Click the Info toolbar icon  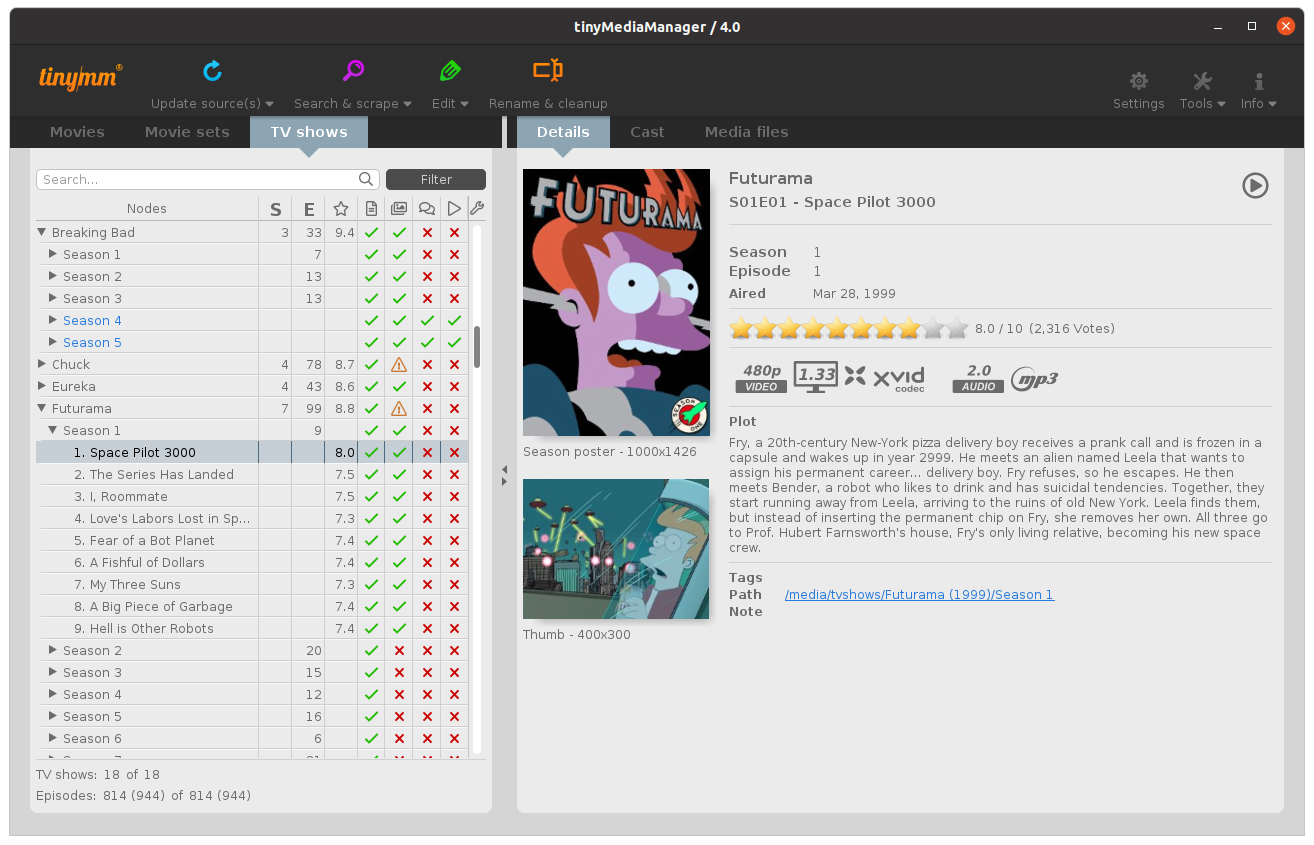click(x=1258, y=82)
